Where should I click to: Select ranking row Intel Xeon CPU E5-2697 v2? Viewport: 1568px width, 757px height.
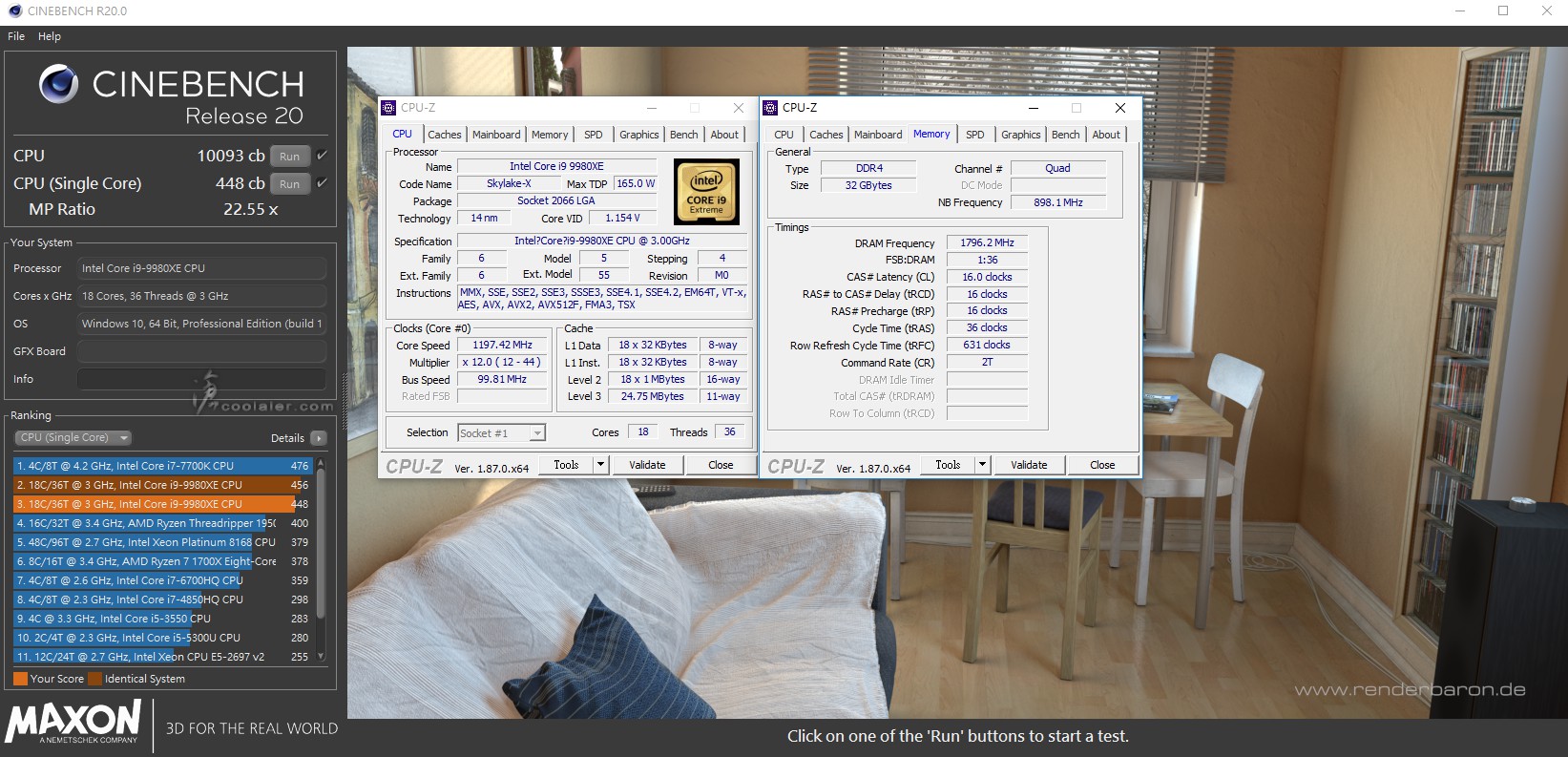pyautogui.click(x=162, y=657)
